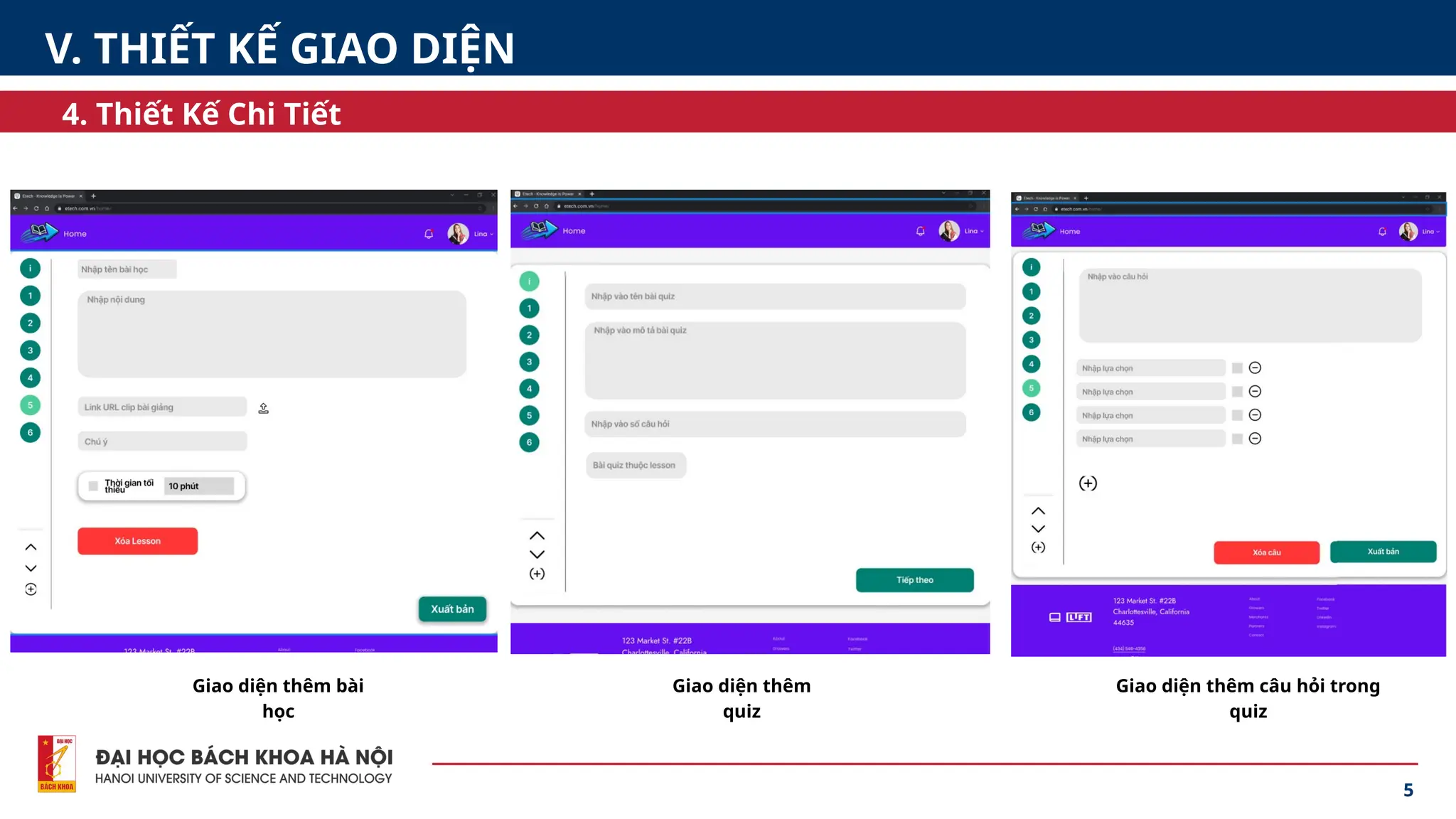1456x819 pixels.
Task: Click the Nhập tên bài học field
Action: pos(127,269)
